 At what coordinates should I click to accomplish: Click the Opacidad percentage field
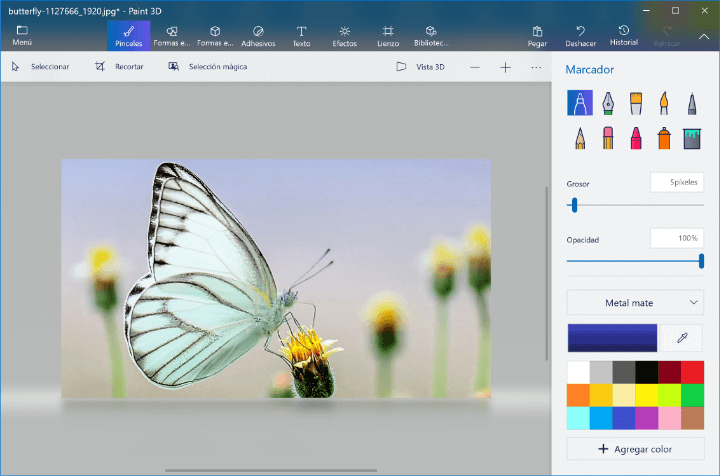point(677,238)
